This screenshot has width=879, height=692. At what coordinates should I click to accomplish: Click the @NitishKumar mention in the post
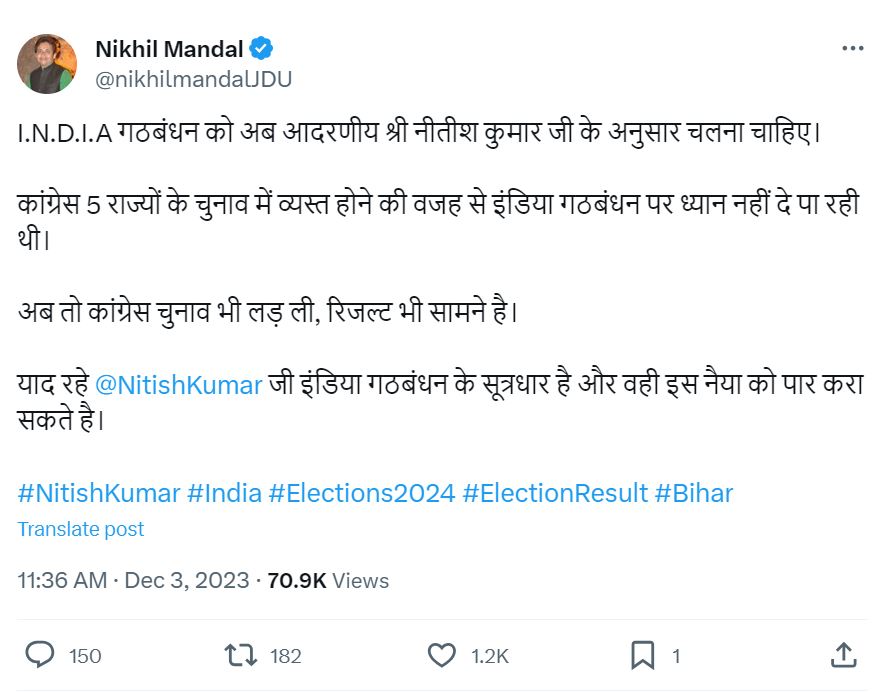[x=178, y=385]
